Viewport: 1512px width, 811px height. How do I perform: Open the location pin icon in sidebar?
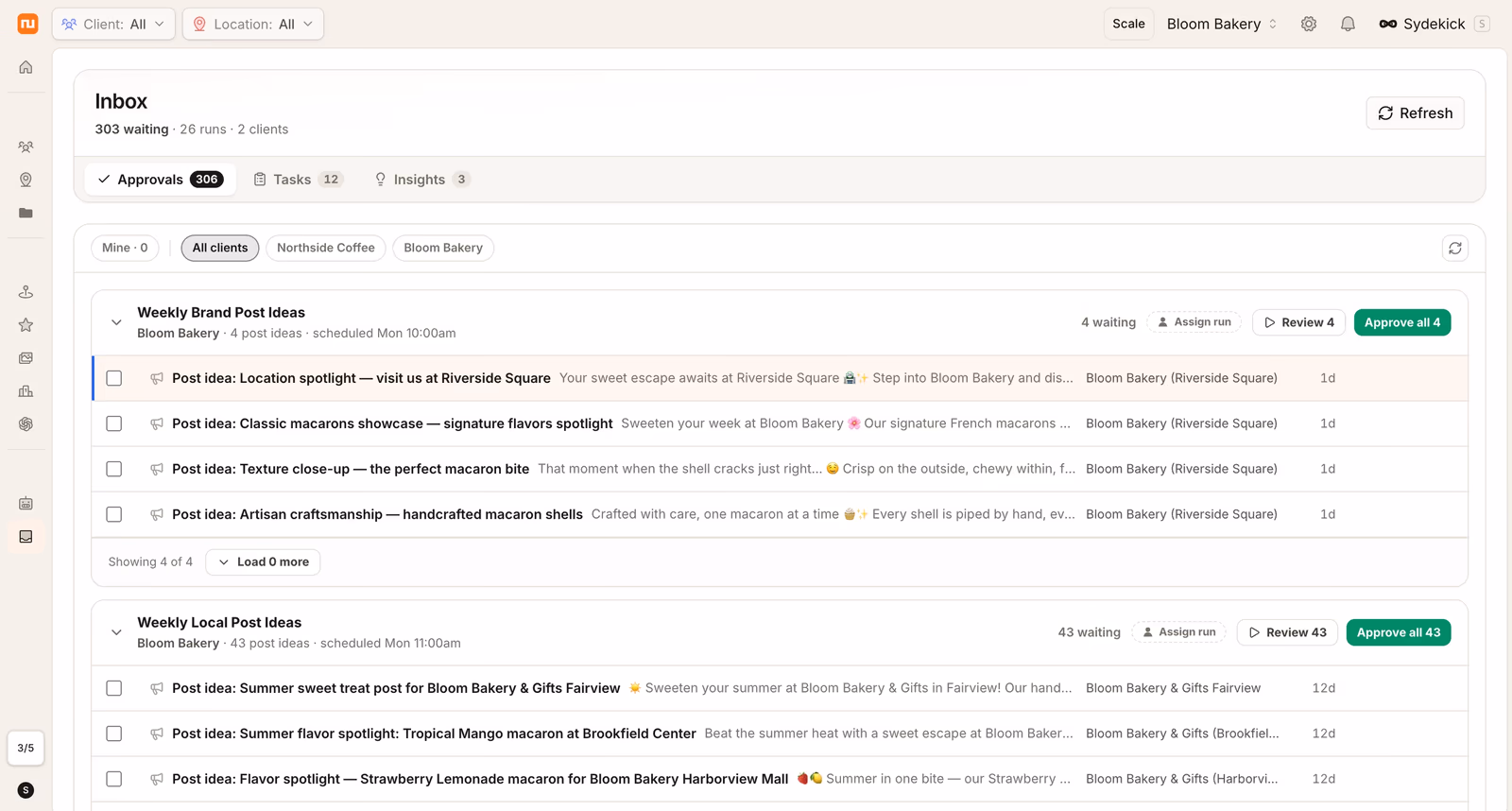coord(26,180)
